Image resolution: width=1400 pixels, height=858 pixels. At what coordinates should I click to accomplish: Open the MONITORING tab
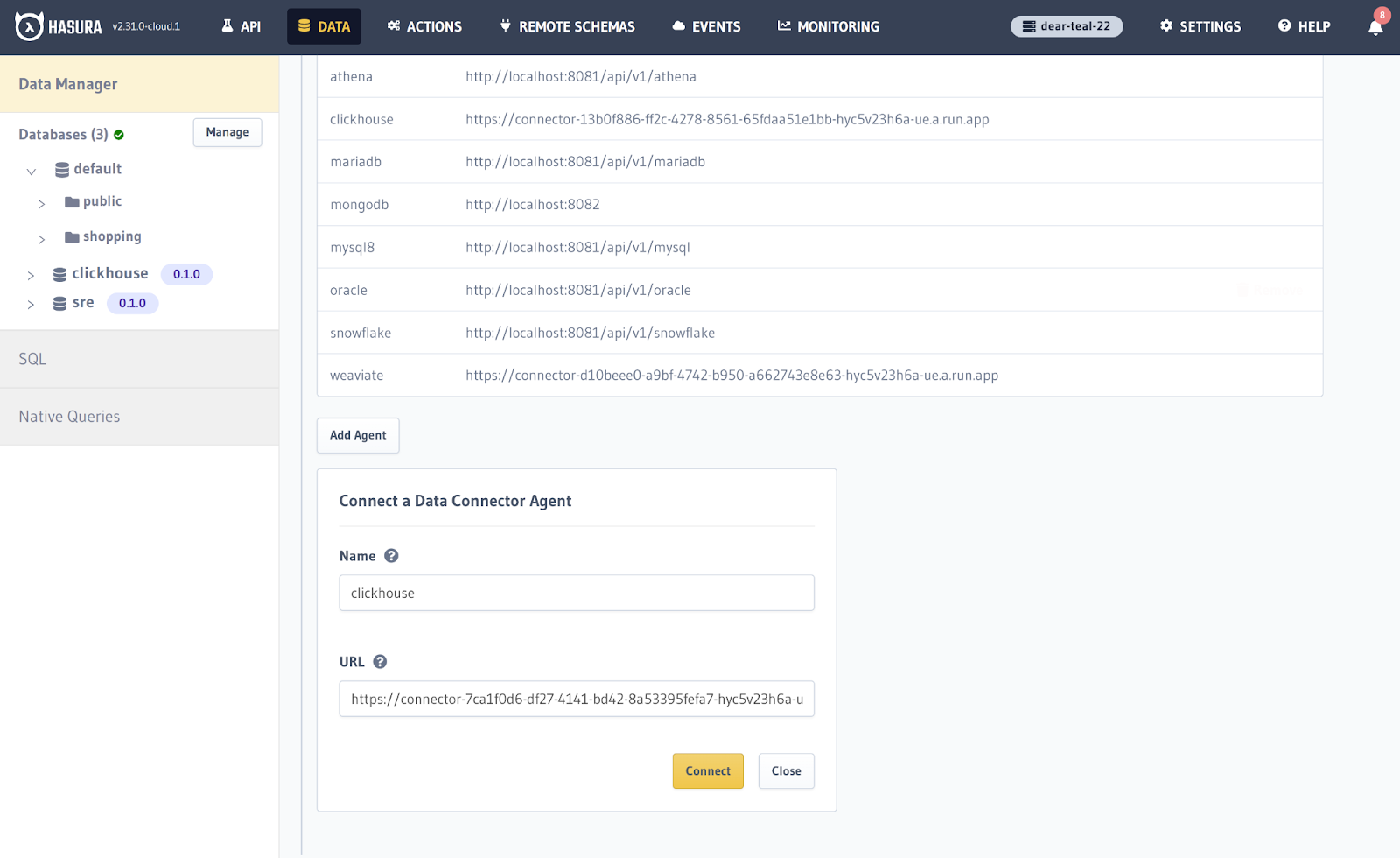pos(829,26)
